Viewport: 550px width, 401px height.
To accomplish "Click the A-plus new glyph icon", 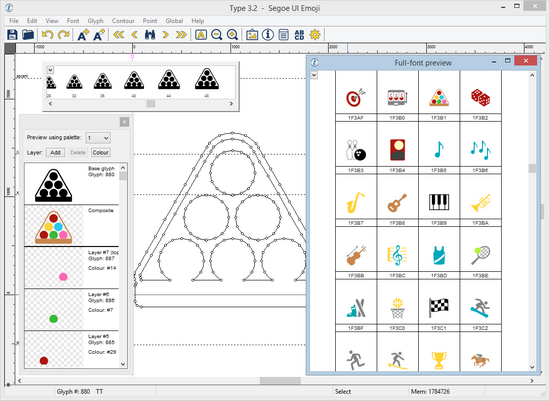I will 83,35.
